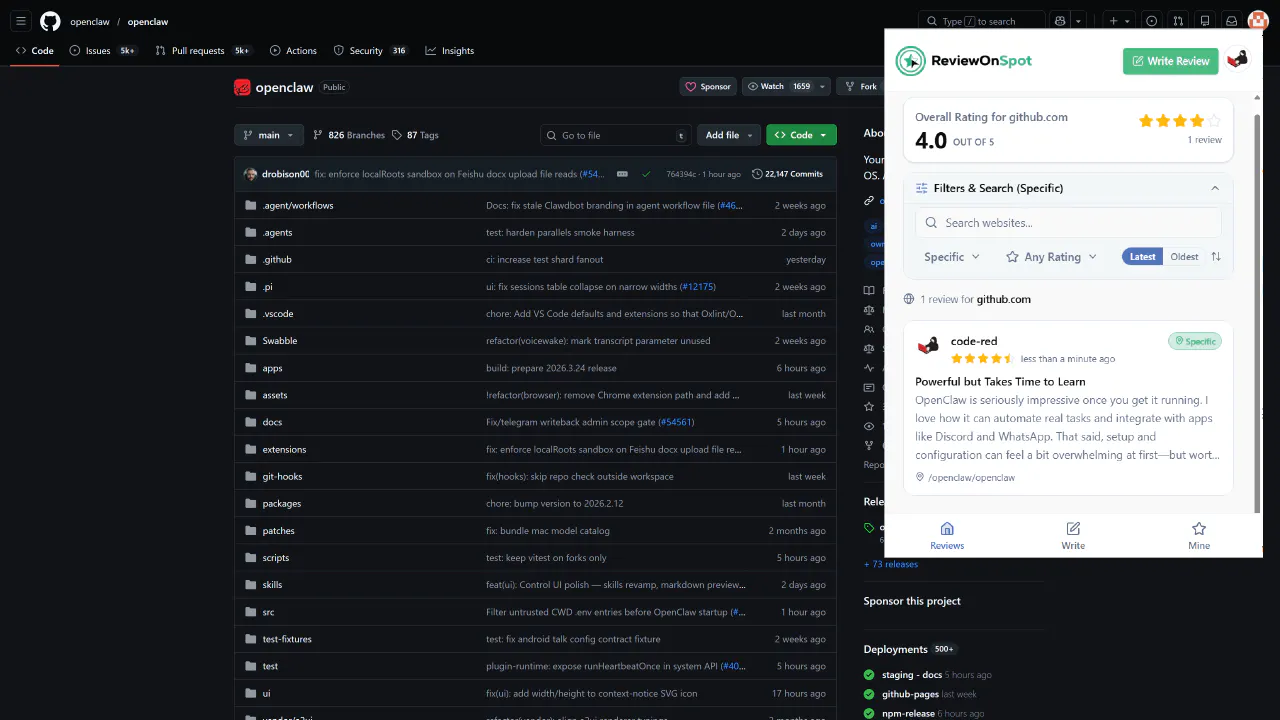Click the sort order arrows icon
This screenshot has width=1280, height=720.
coord(1216,257)
